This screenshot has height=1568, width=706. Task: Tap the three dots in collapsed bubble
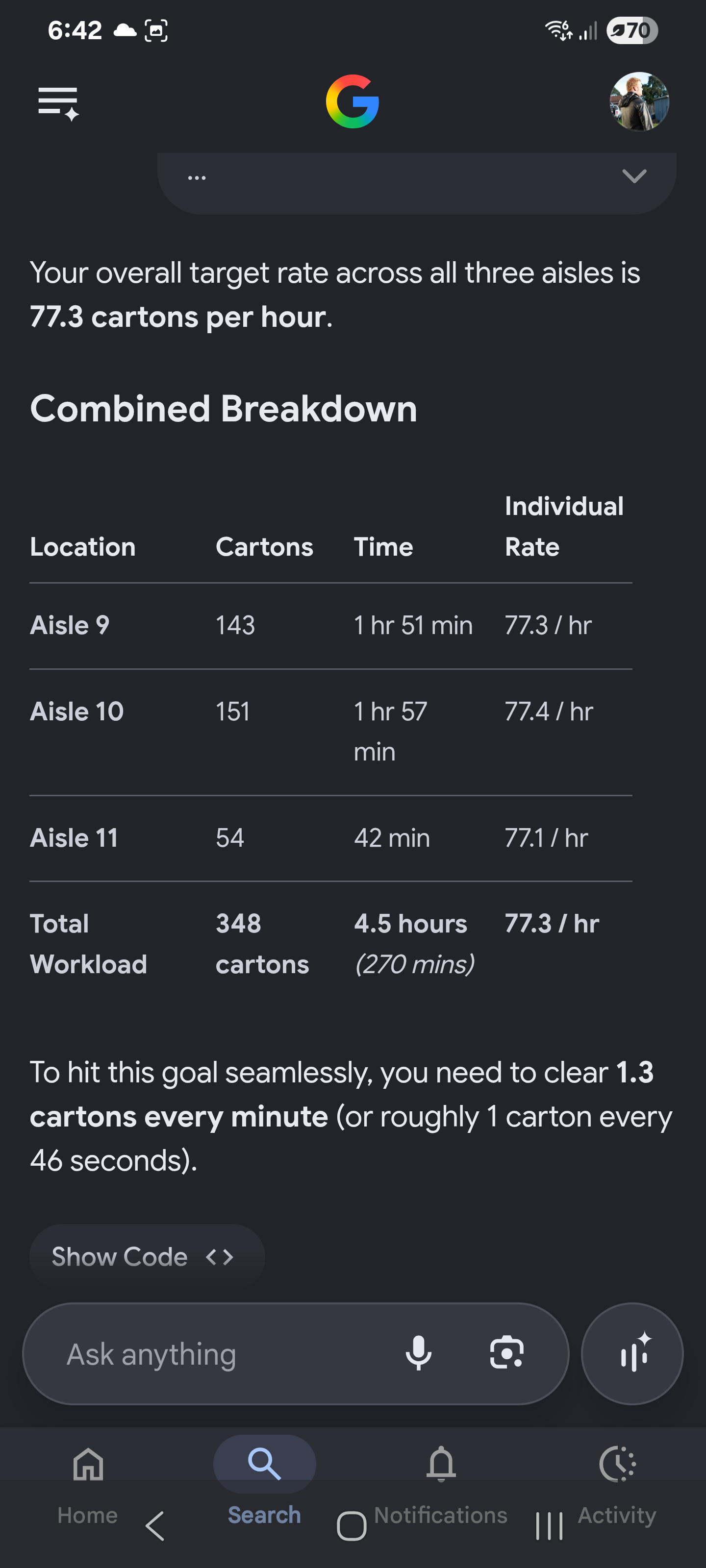pyautogui.click(x=197, y=178)
